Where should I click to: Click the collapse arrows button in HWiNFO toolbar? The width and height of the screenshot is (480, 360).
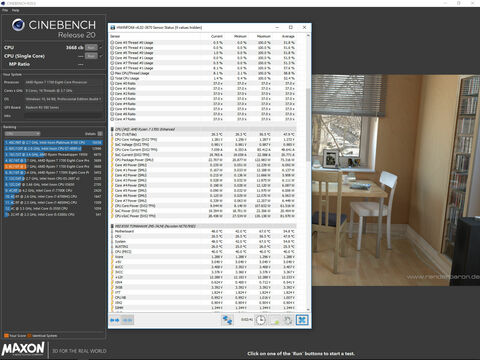tap(127, 320)
